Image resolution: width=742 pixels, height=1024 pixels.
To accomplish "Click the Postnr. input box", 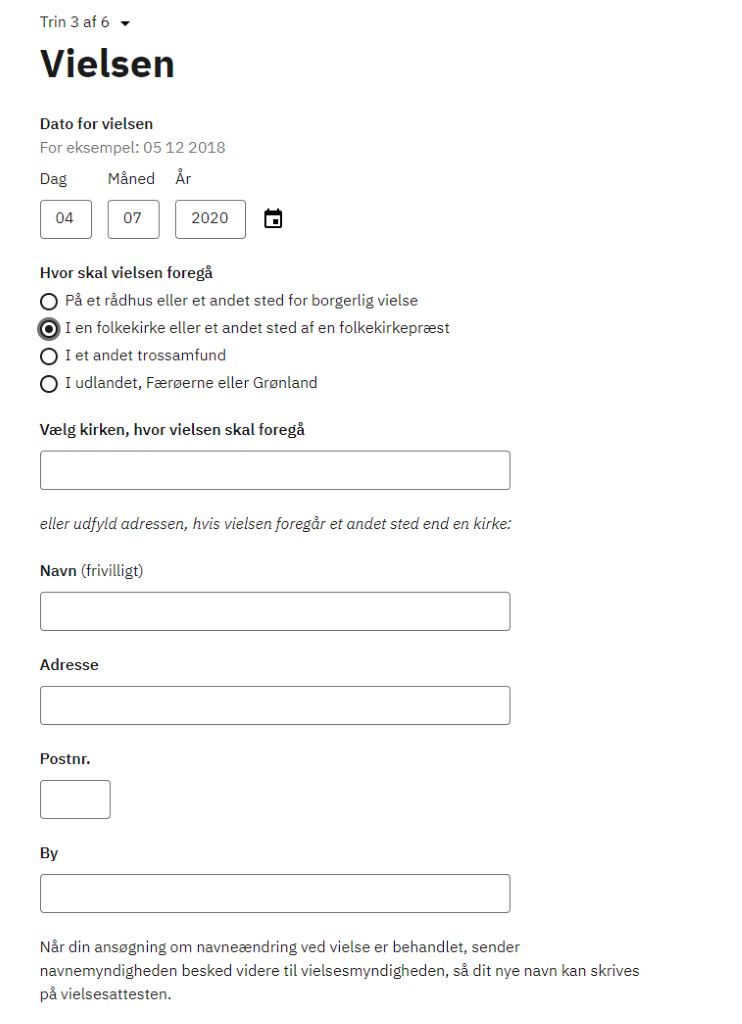I will pyautogui.click(x=75, y=799).
